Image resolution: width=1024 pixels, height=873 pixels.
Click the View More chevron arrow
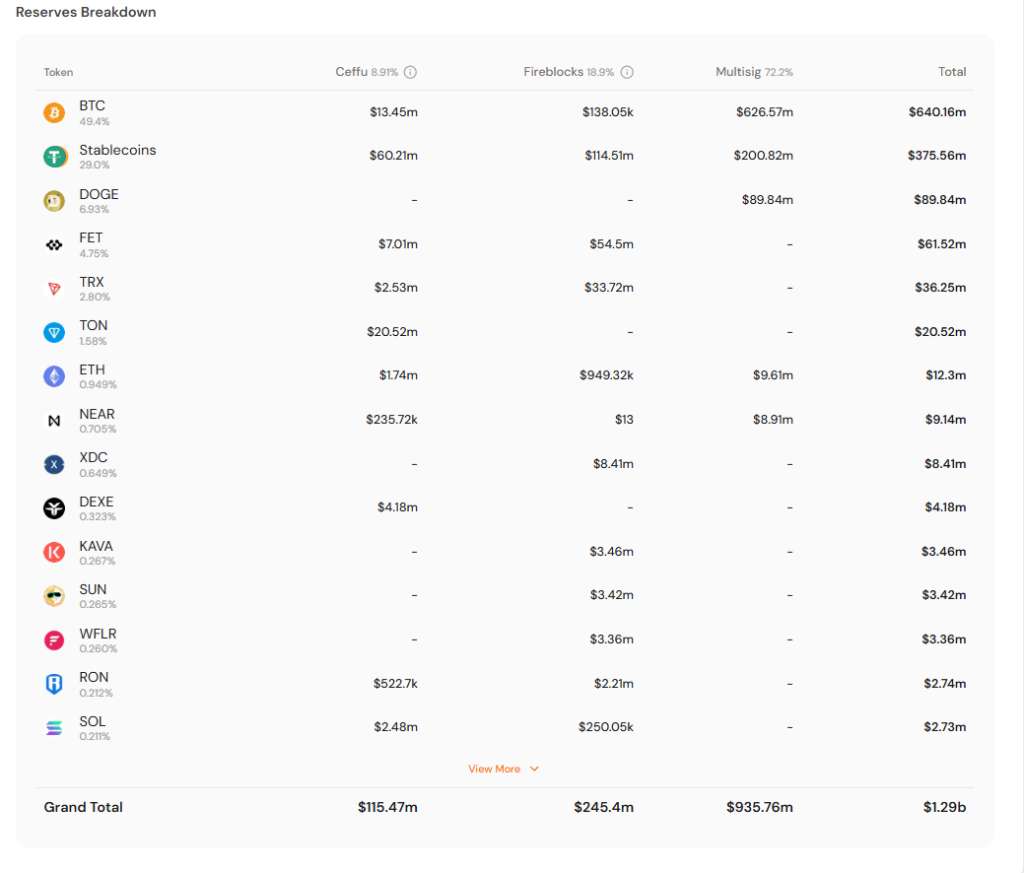click(x=534, y=769)
